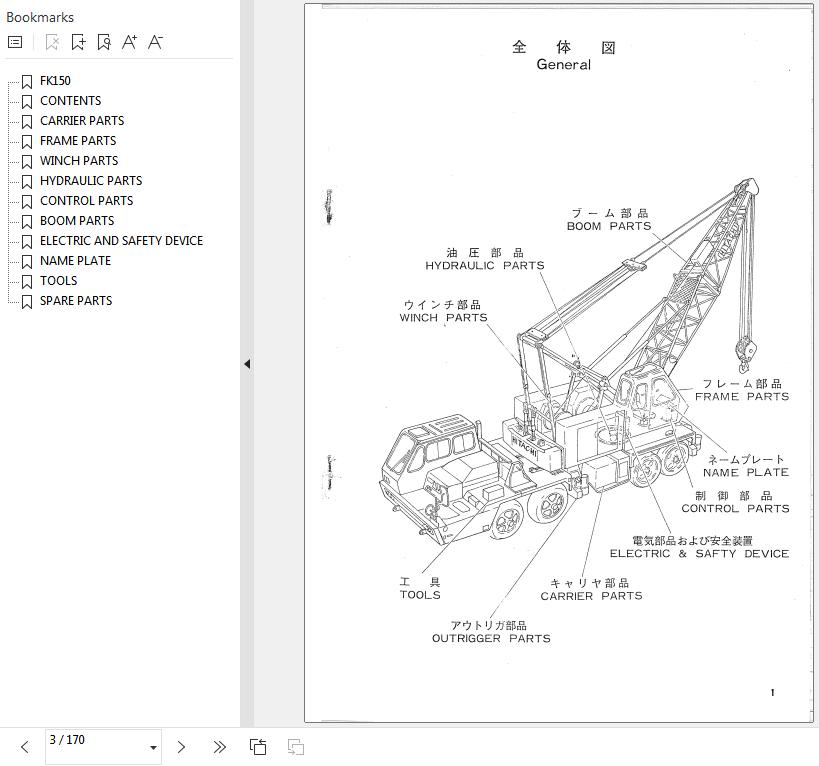
Task: Jump to the last page
Action: point(219,747)
